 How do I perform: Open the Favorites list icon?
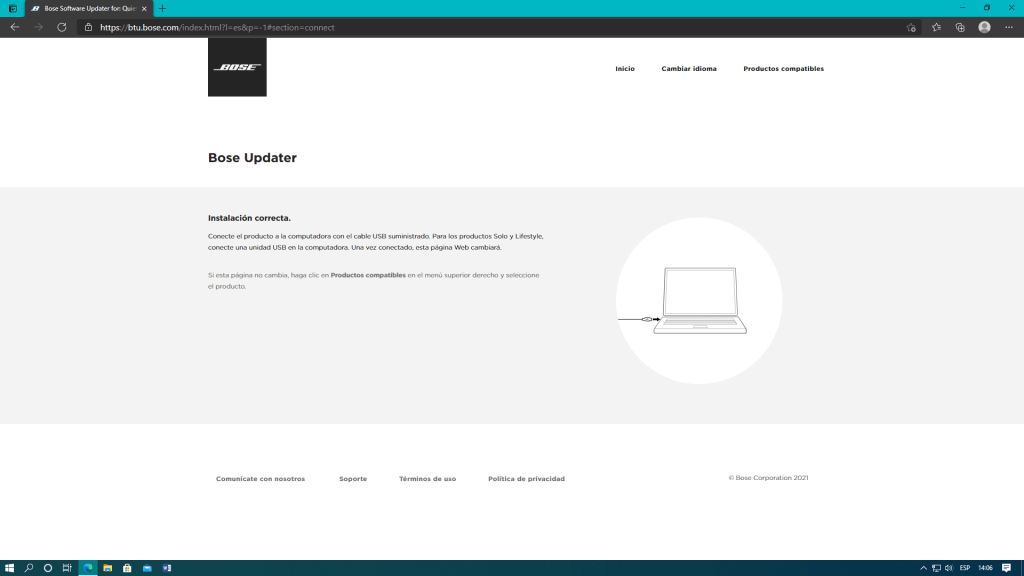936,27
